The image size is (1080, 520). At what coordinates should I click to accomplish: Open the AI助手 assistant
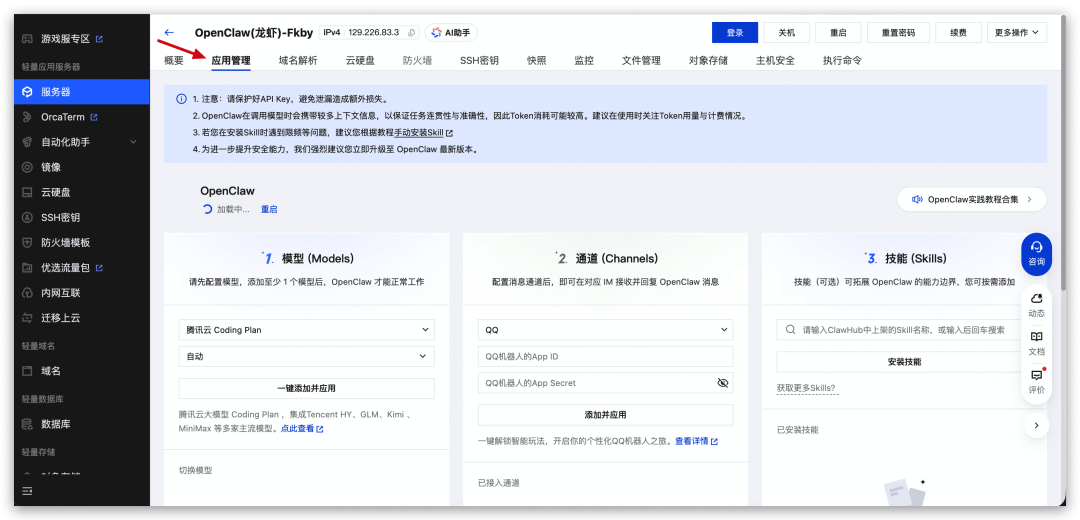coord(451,32)
